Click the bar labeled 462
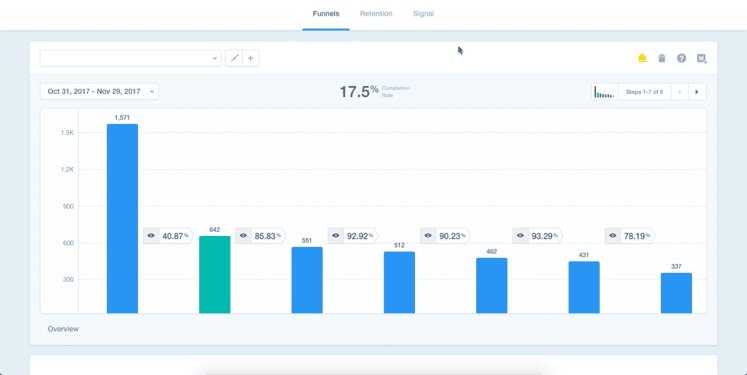This screenshot has height=375, width=747. click(492, 285)
